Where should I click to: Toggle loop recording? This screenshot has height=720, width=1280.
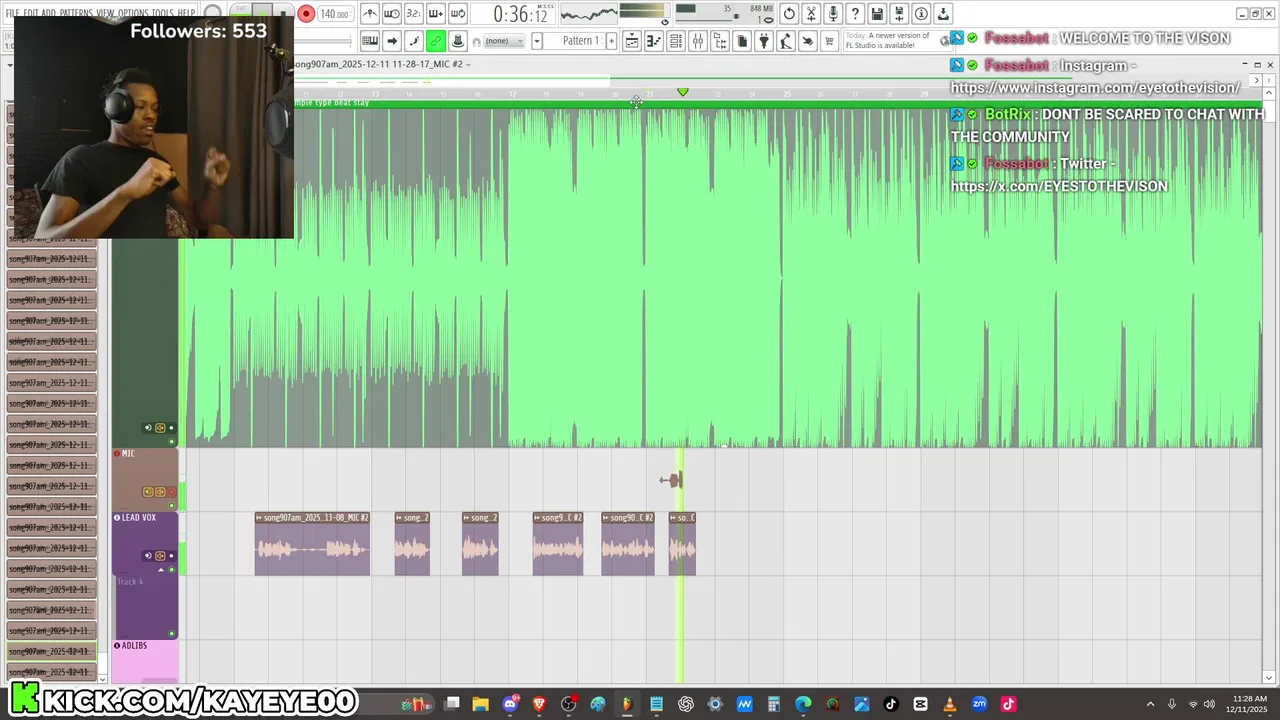click(458, 14)
